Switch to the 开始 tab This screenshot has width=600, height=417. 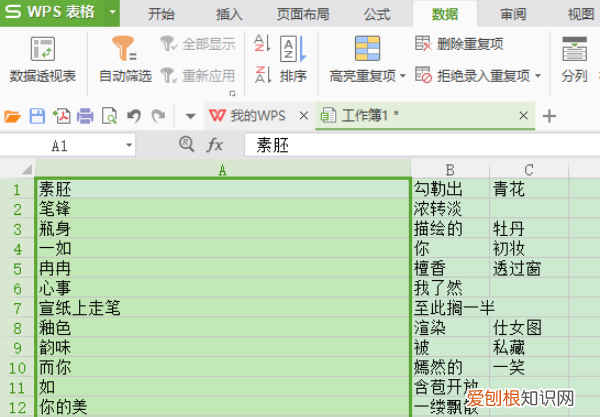point(161,15)
